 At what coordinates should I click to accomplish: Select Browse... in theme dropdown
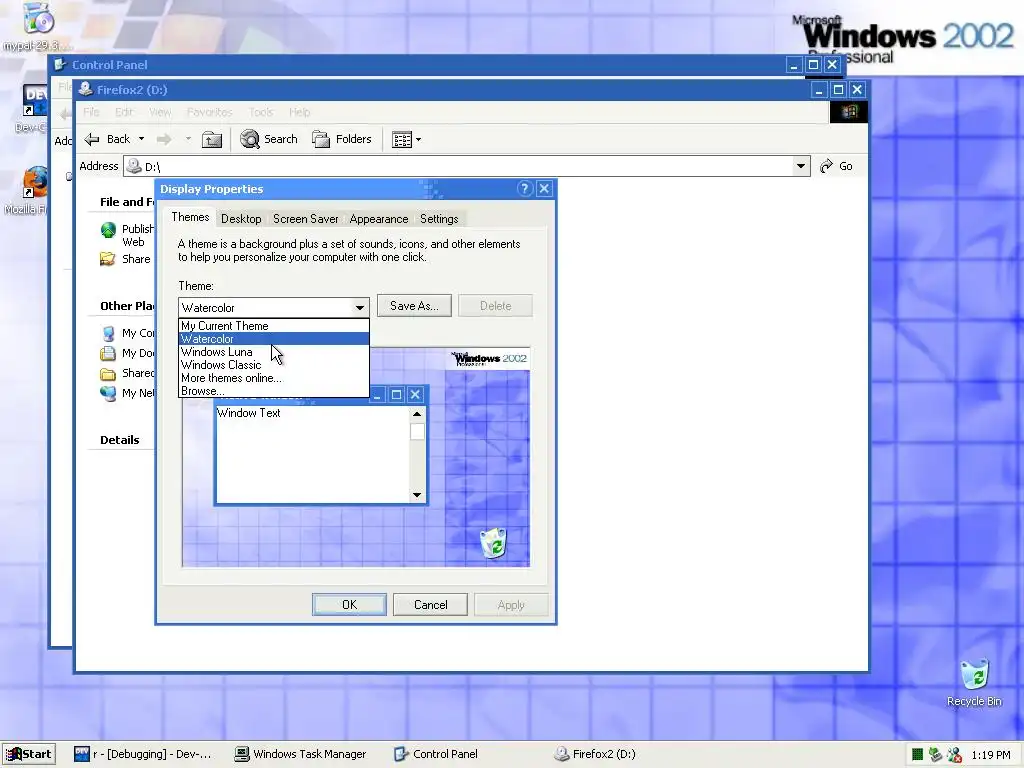[x=274, y=391]
